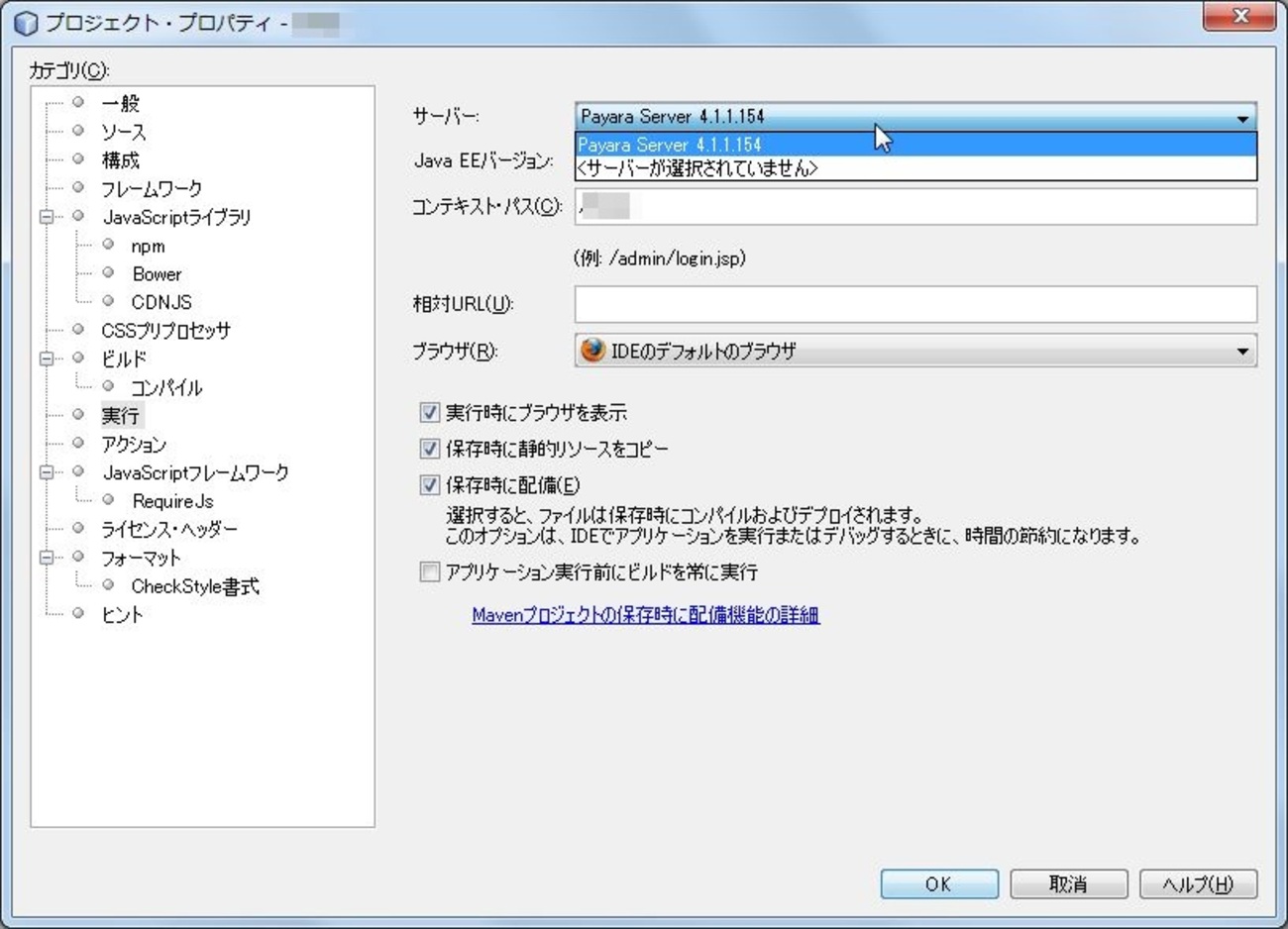
Task: Click the project cube icon in the title bar
Action: tap(26, 22)
